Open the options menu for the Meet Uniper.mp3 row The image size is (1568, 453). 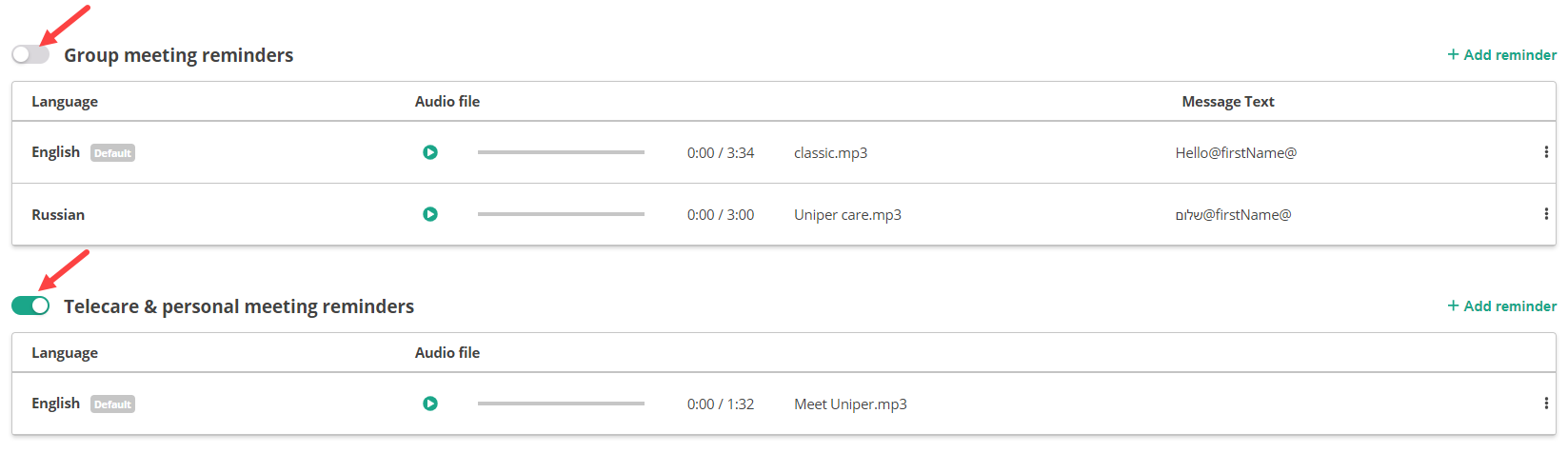point(1546,404)
